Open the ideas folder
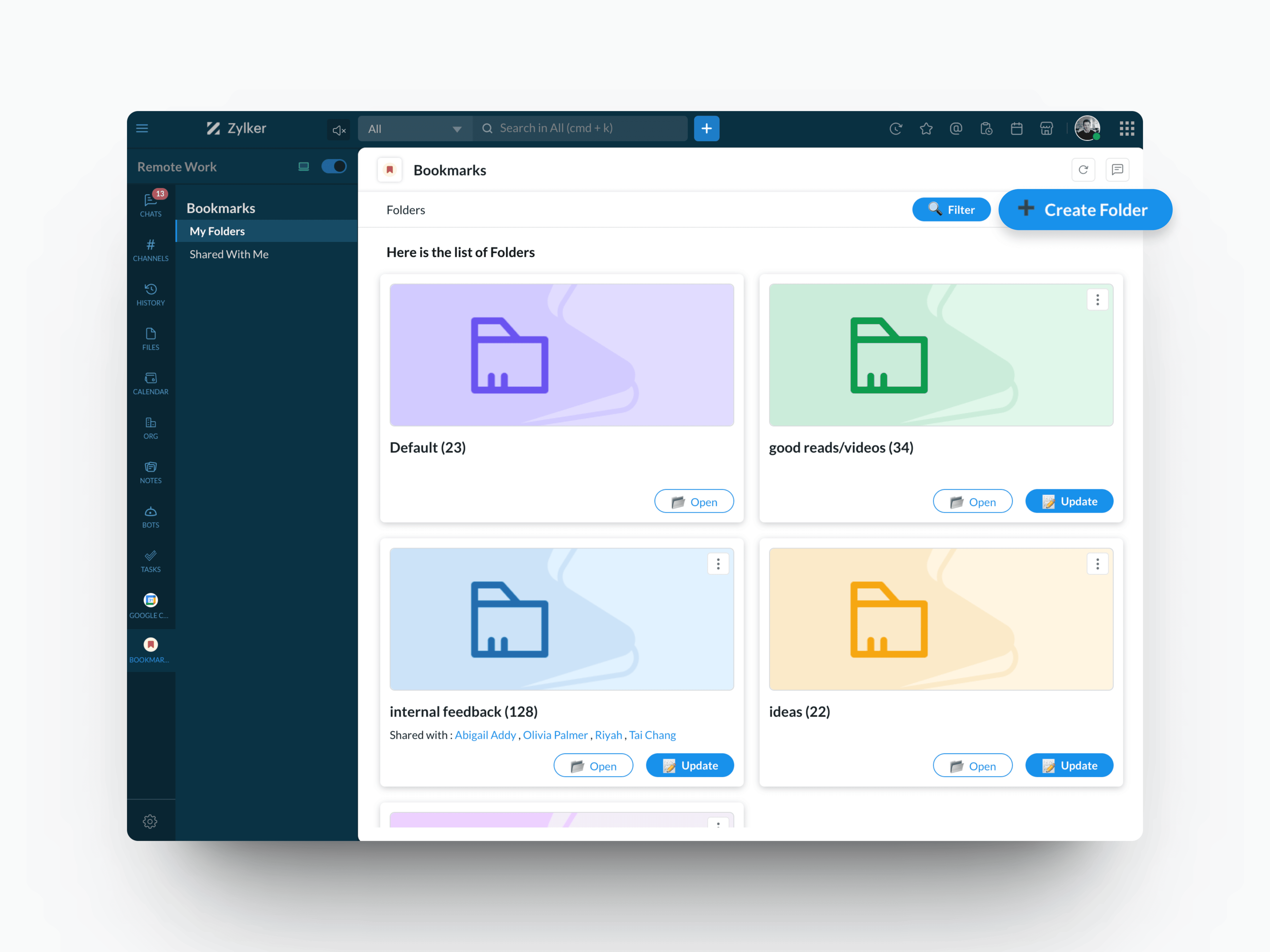Viewport: 1270px width, 952px height. click(x=973, y=765)
